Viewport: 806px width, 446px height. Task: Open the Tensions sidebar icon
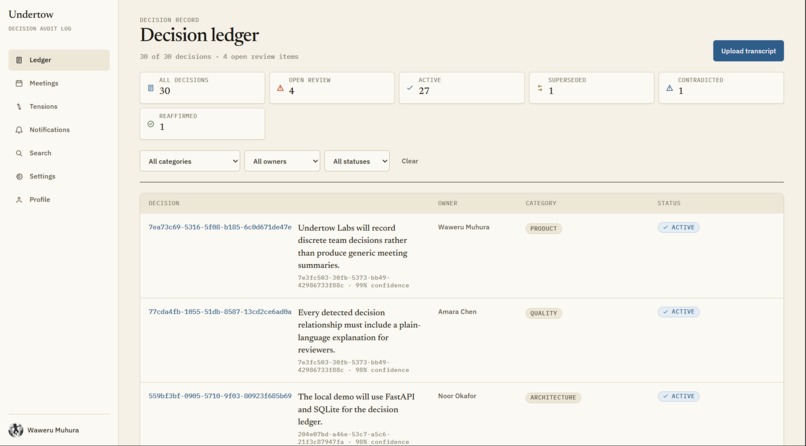19,106
